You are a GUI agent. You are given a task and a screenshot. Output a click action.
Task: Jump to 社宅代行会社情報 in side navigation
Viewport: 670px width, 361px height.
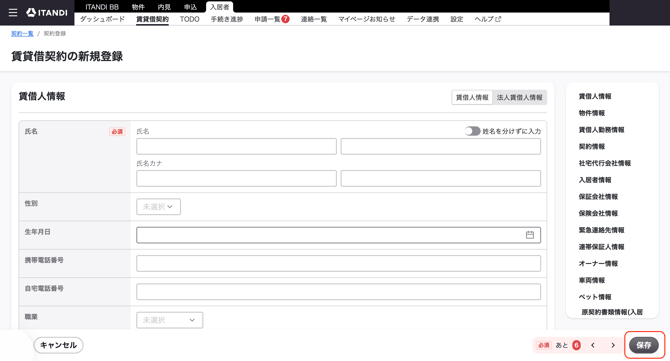pos(605,163)
